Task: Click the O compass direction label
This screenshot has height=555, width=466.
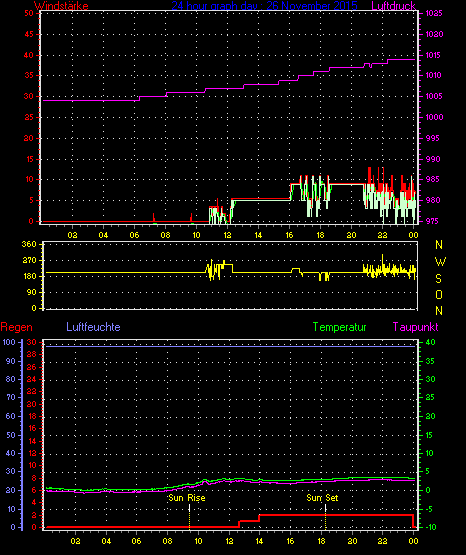Action: tap(439, 295)
